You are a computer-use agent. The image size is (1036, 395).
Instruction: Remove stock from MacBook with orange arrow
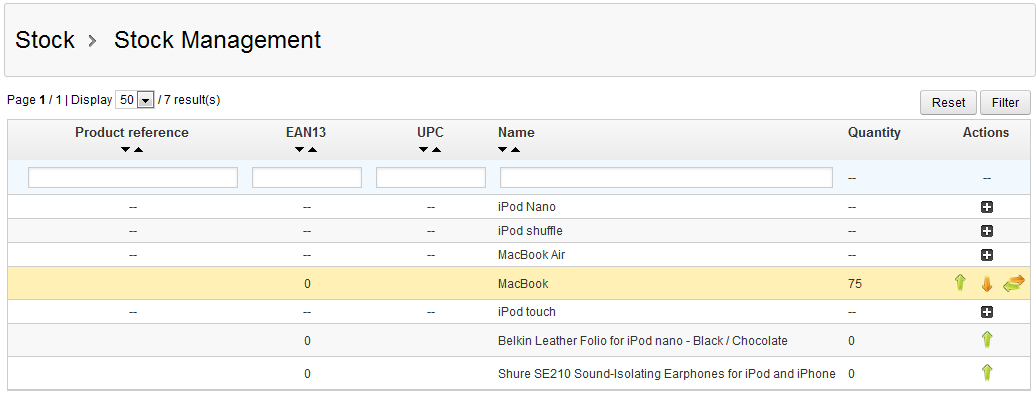[x=986, y=284]
